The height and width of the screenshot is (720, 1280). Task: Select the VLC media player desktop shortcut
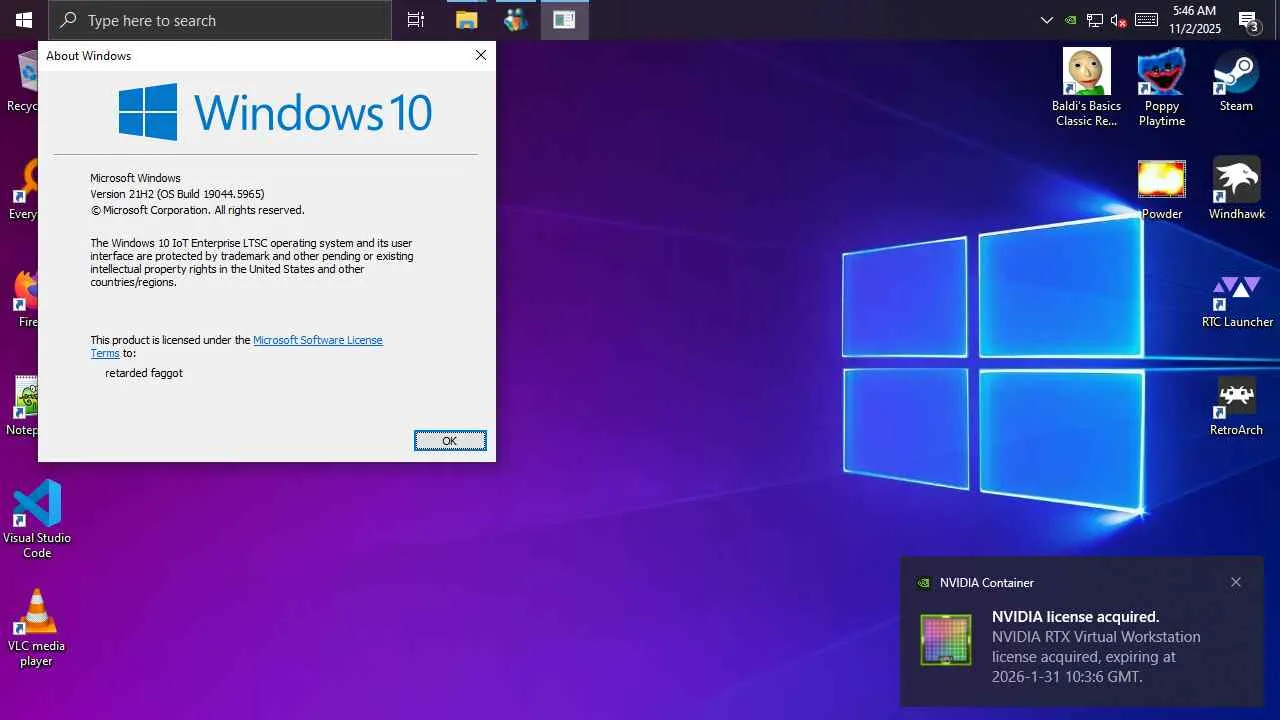point(37,628)
